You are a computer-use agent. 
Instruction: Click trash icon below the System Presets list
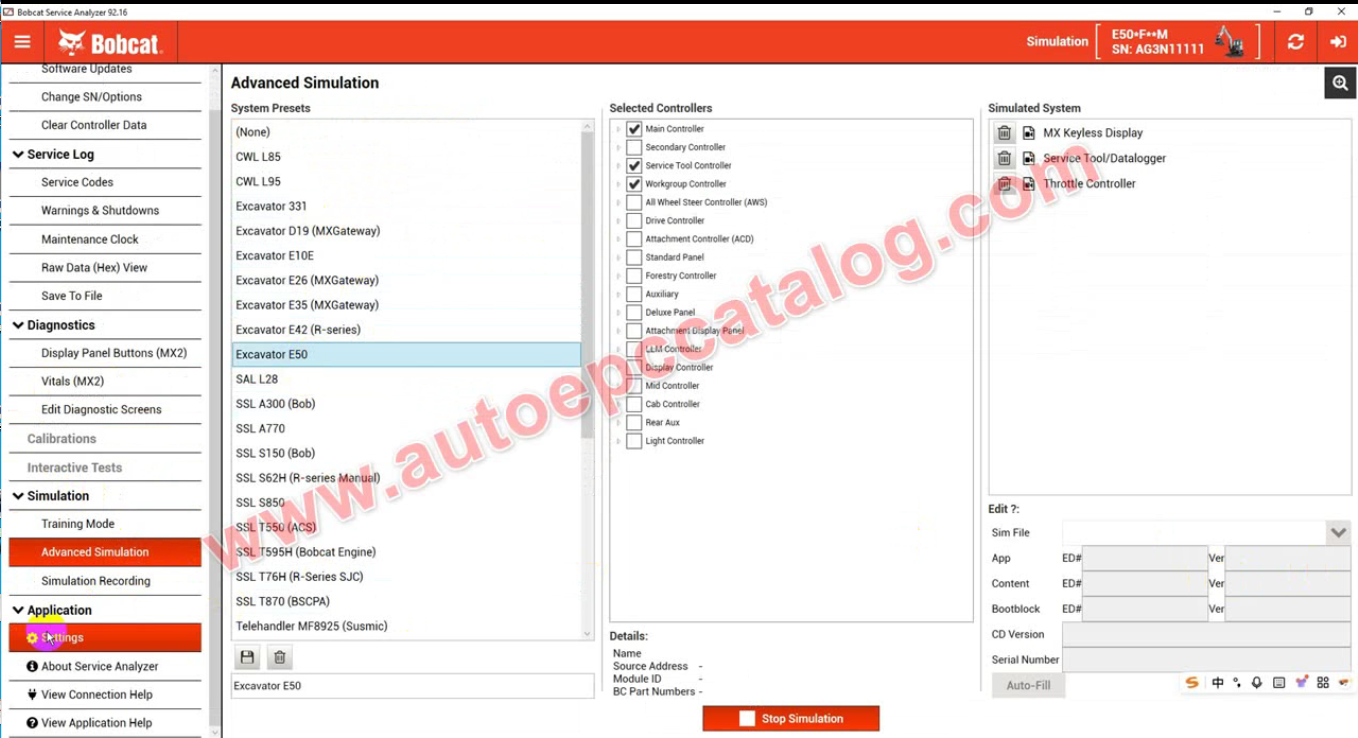(x=280, y=657)
